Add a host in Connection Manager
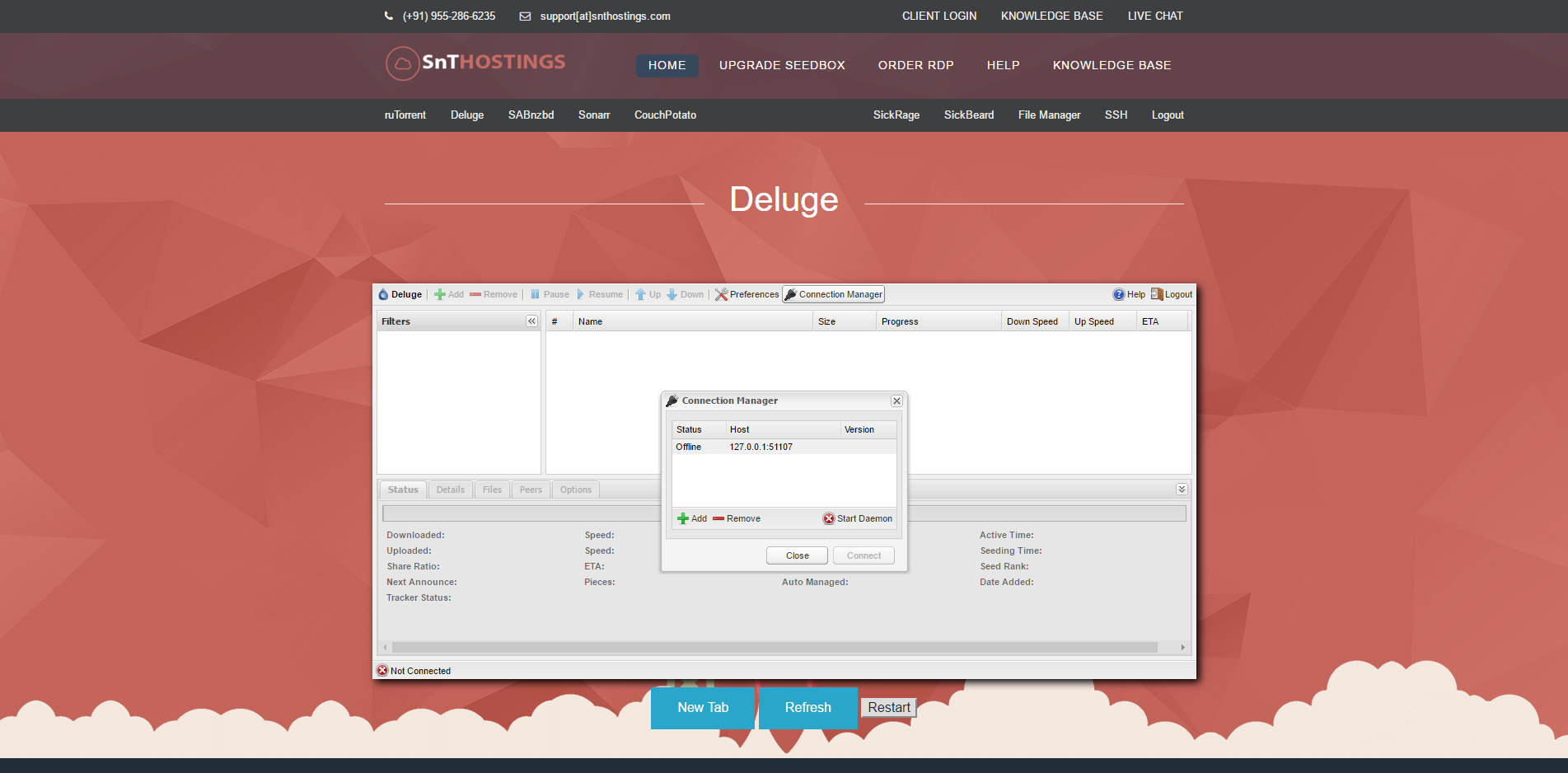This screenshot has width=1568, height=773. point(692,518)
